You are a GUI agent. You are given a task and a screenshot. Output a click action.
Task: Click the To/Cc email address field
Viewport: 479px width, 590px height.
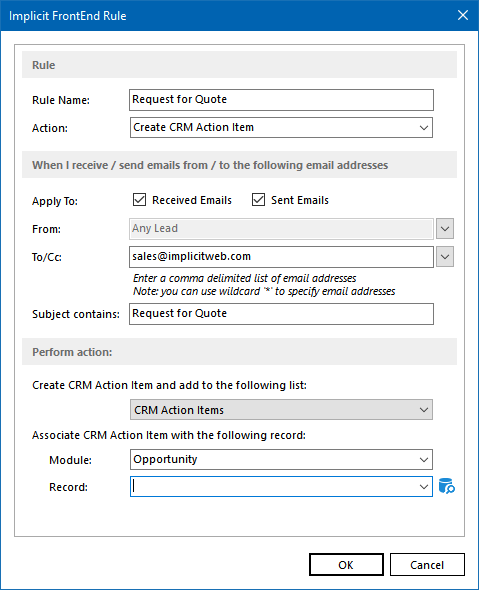click(281, 257)
